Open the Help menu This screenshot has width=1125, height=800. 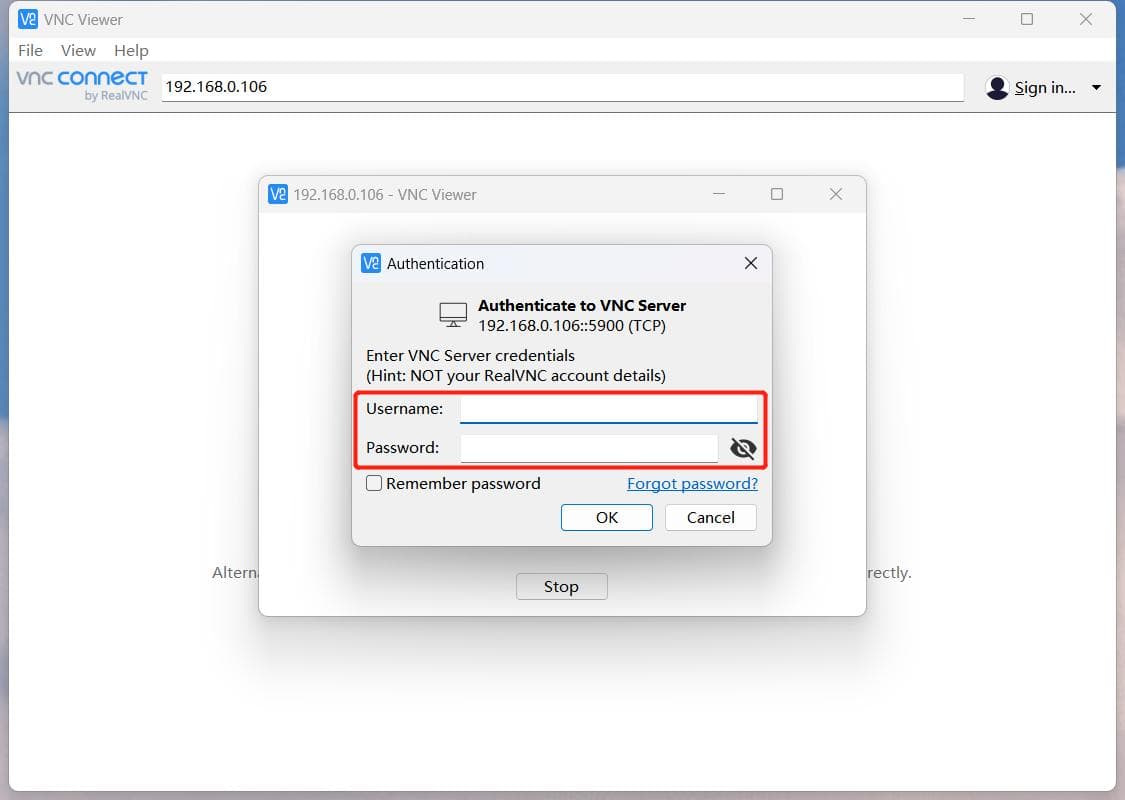[x=131, y=50]
